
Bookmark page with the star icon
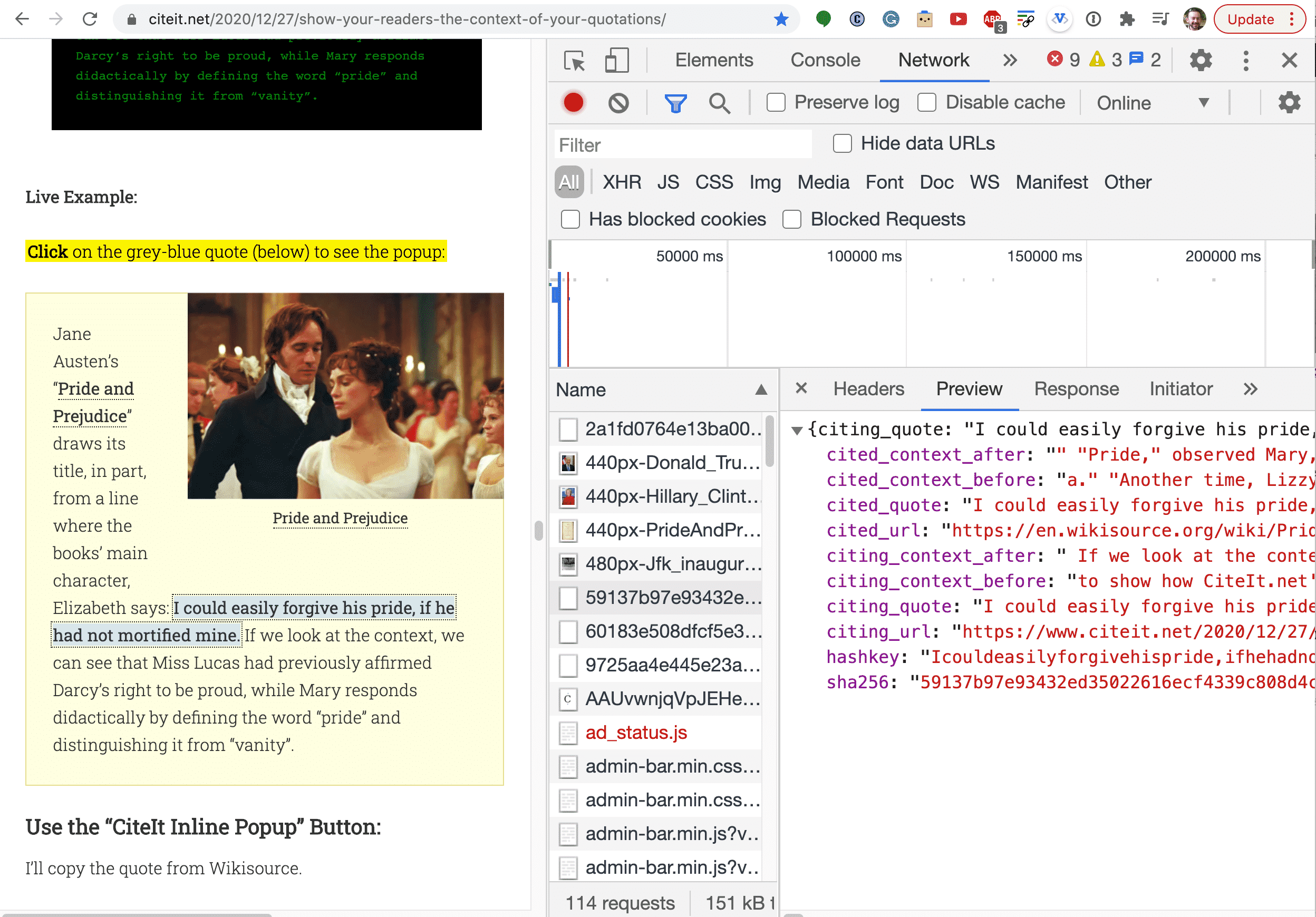coord(781,19)
